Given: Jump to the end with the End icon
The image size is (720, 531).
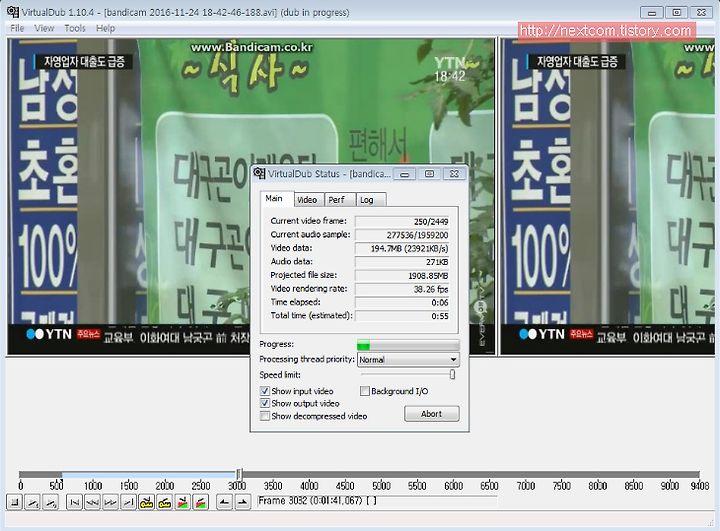Looking at the screenshot, I should 129,503.
